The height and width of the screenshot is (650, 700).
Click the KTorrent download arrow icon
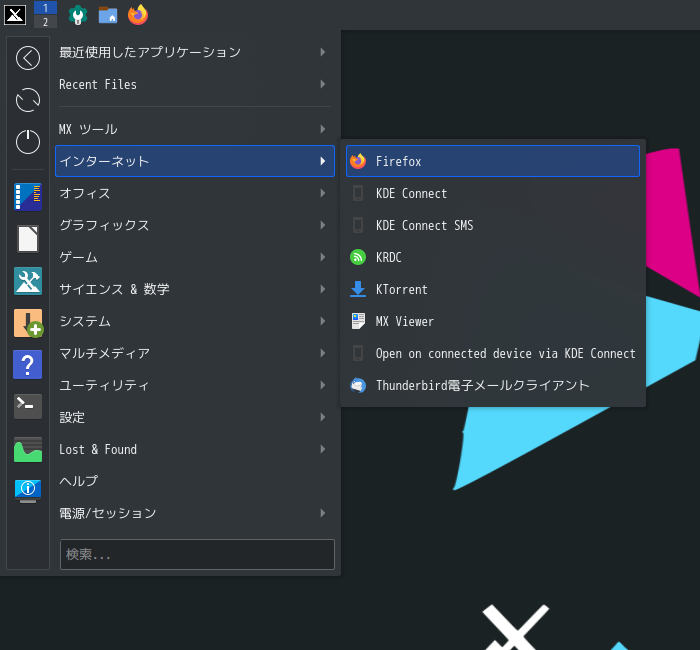click(x=358, y=289)
